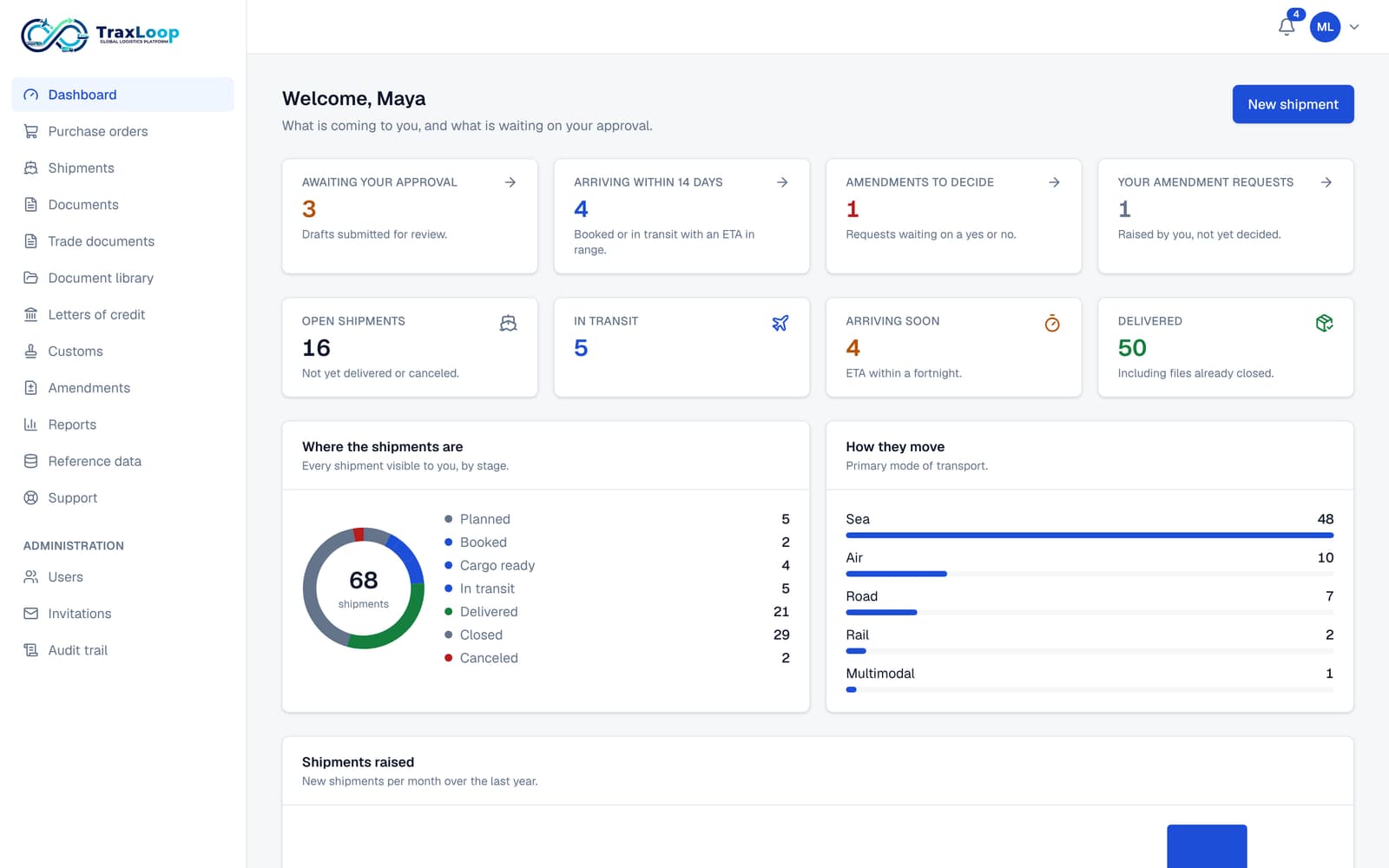Screen dimensions: 1389x868
Task: Click the Reports chart icon
Action: pos(31,424)
